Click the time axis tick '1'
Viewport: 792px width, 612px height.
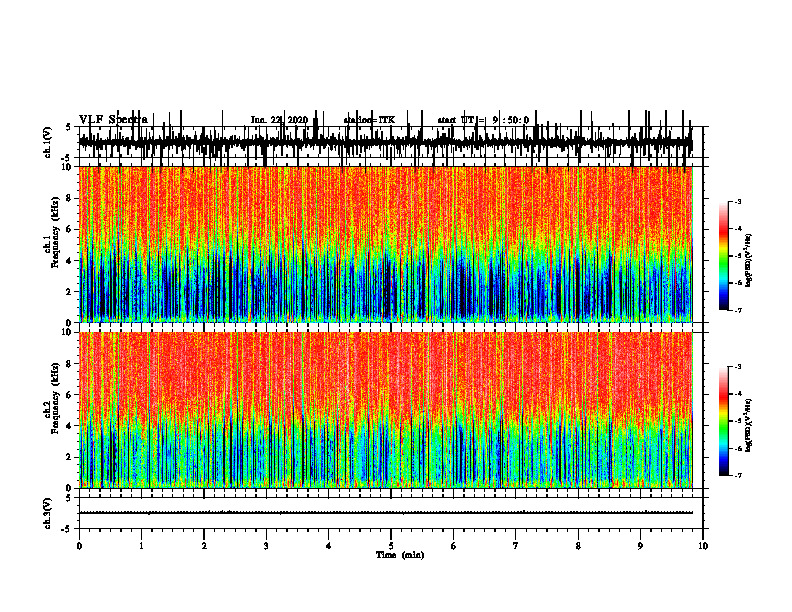pyautogui.click(x=141, y=546)
